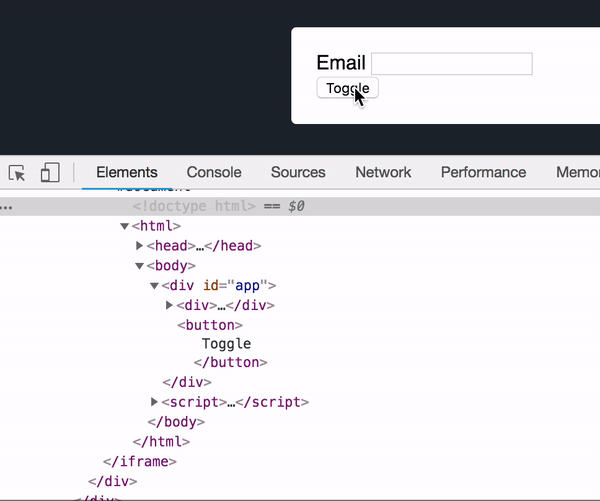Select the </iframe> closing tag

(140, 462)
